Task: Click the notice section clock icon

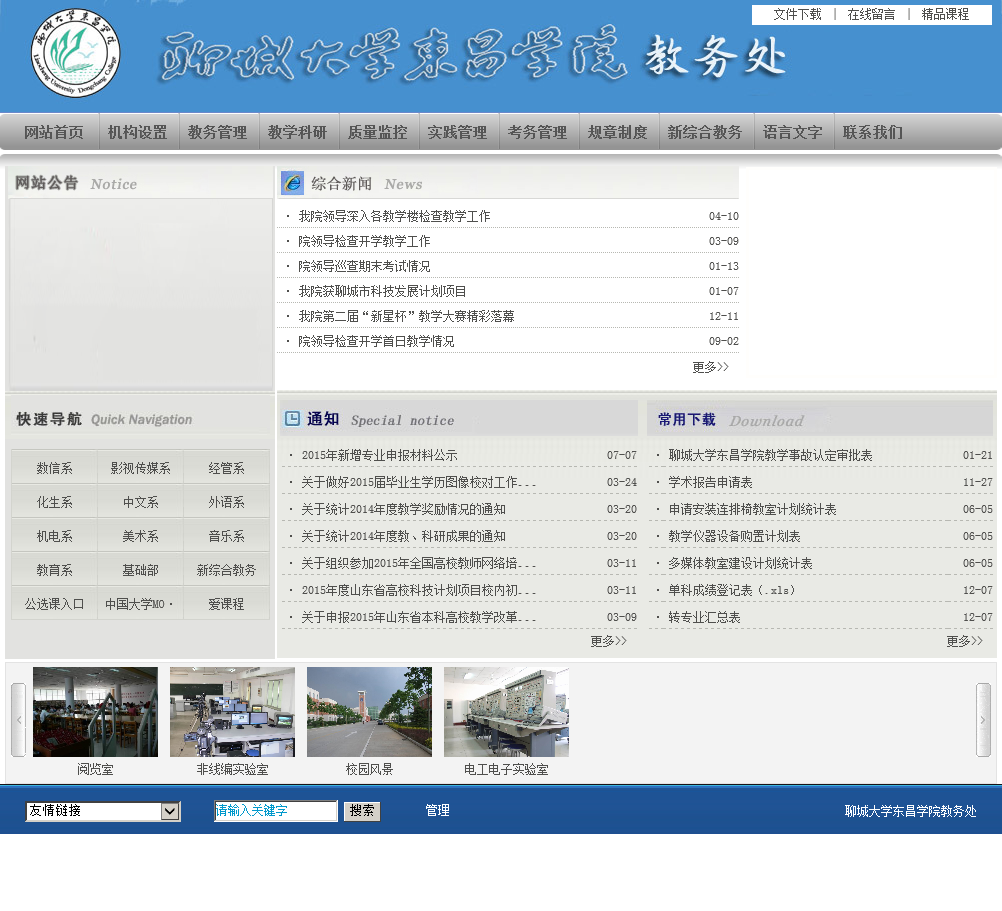Action: [x=292, y=419]
